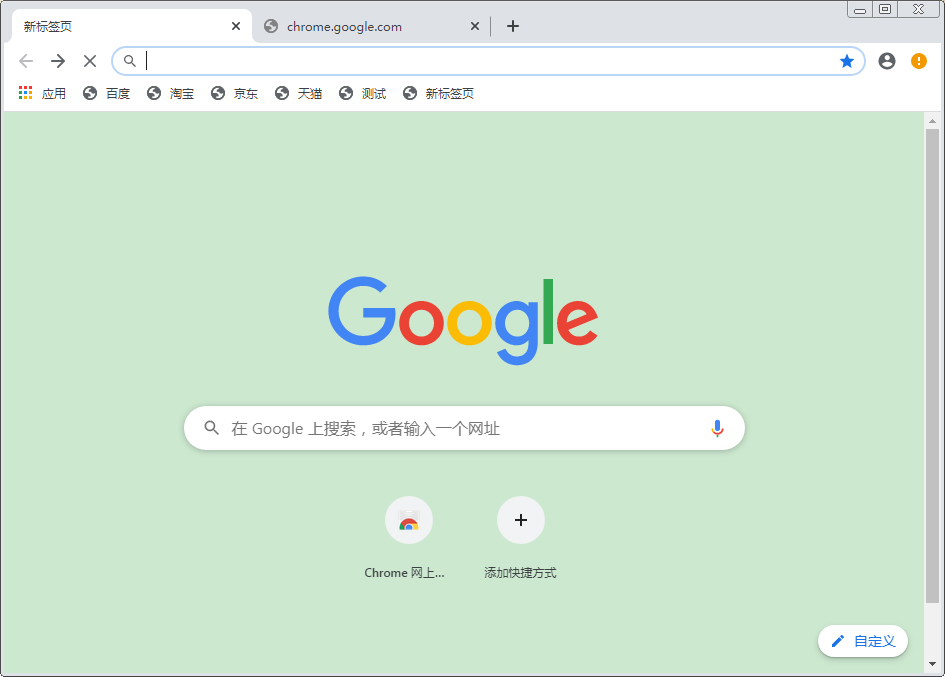945x677 pixels.
Task: Reload the page with the refresh icon
Action: click(89, 61)
